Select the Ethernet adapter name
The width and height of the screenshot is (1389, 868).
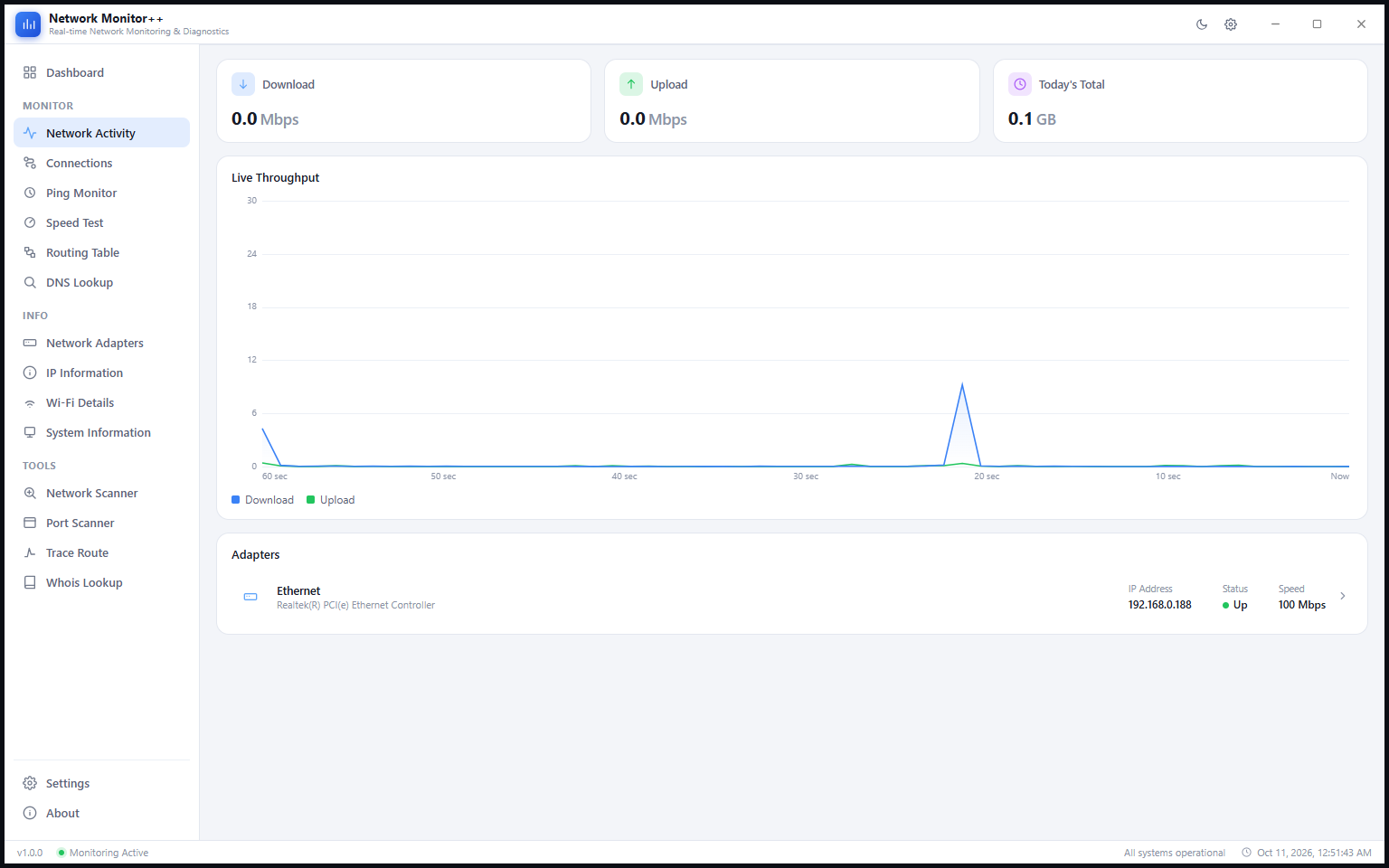[298, 590]
